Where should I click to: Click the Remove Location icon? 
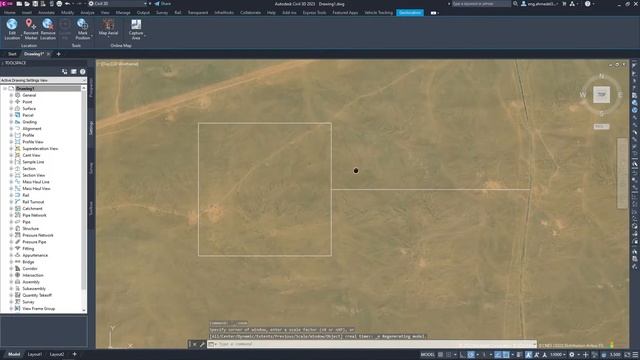(48, 25)
